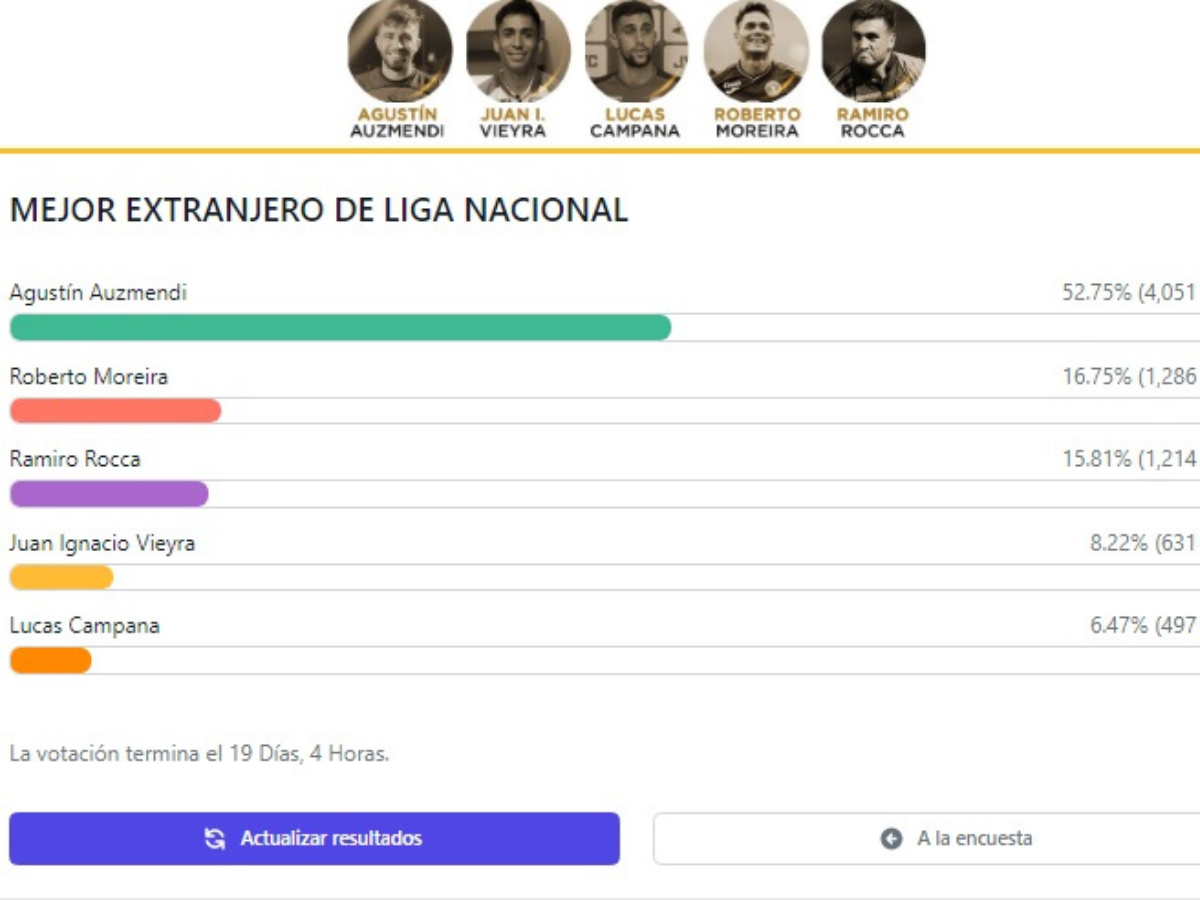Open Lucas Campana's portrait photo
The width and height of the screenshot is (1200, 900).
[x=636, y=50]
